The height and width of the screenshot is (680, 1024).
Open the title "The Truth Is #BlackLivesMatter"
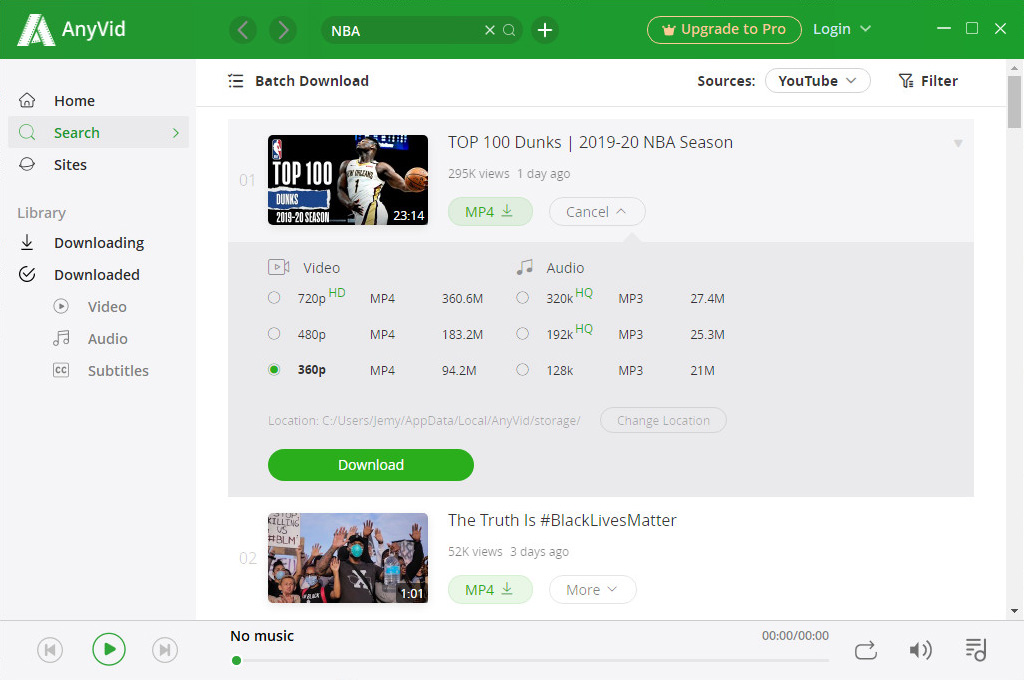click(x=562, y=521)
